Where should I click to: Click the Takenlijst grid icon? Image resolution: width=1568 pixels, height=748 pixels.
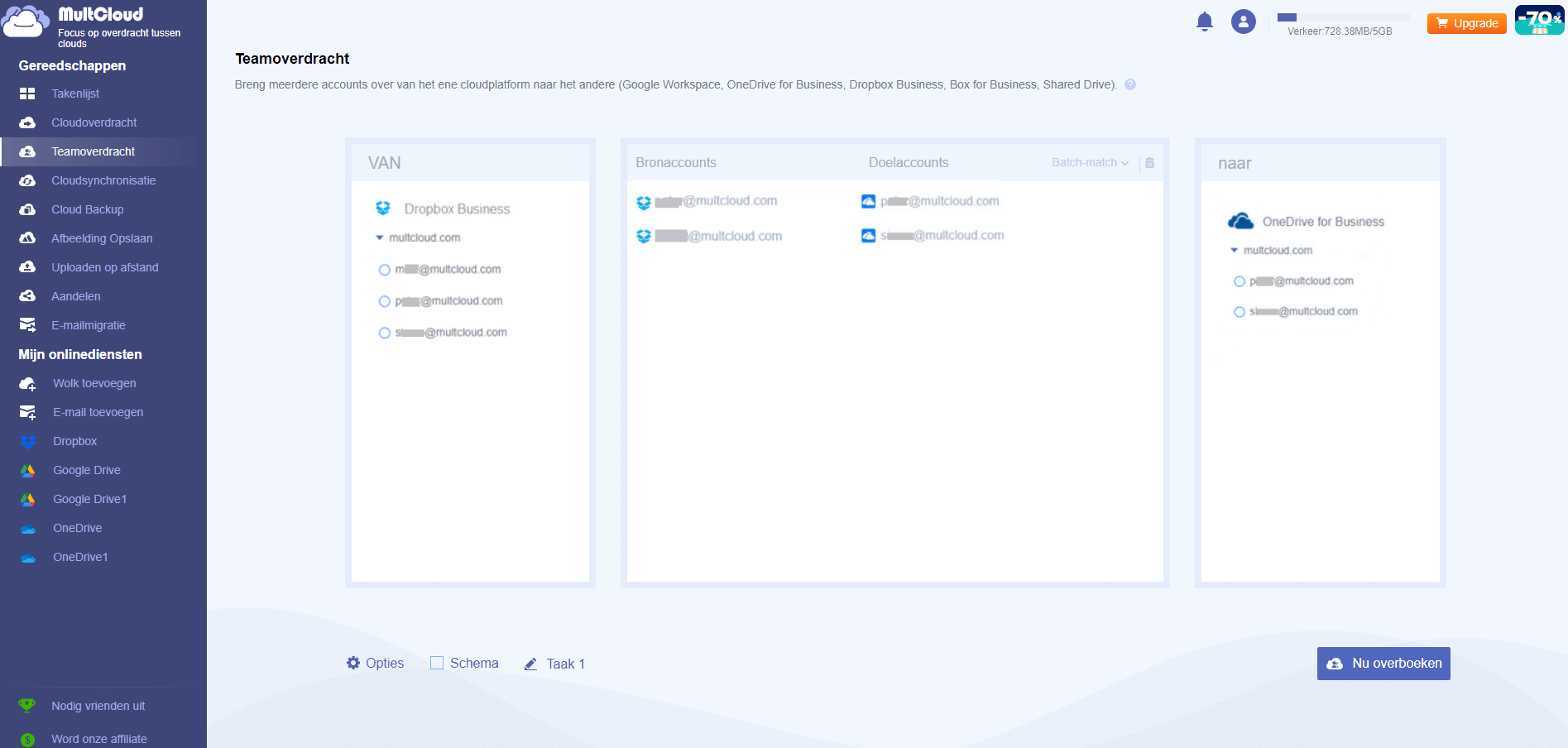click(x=27, y=94)
